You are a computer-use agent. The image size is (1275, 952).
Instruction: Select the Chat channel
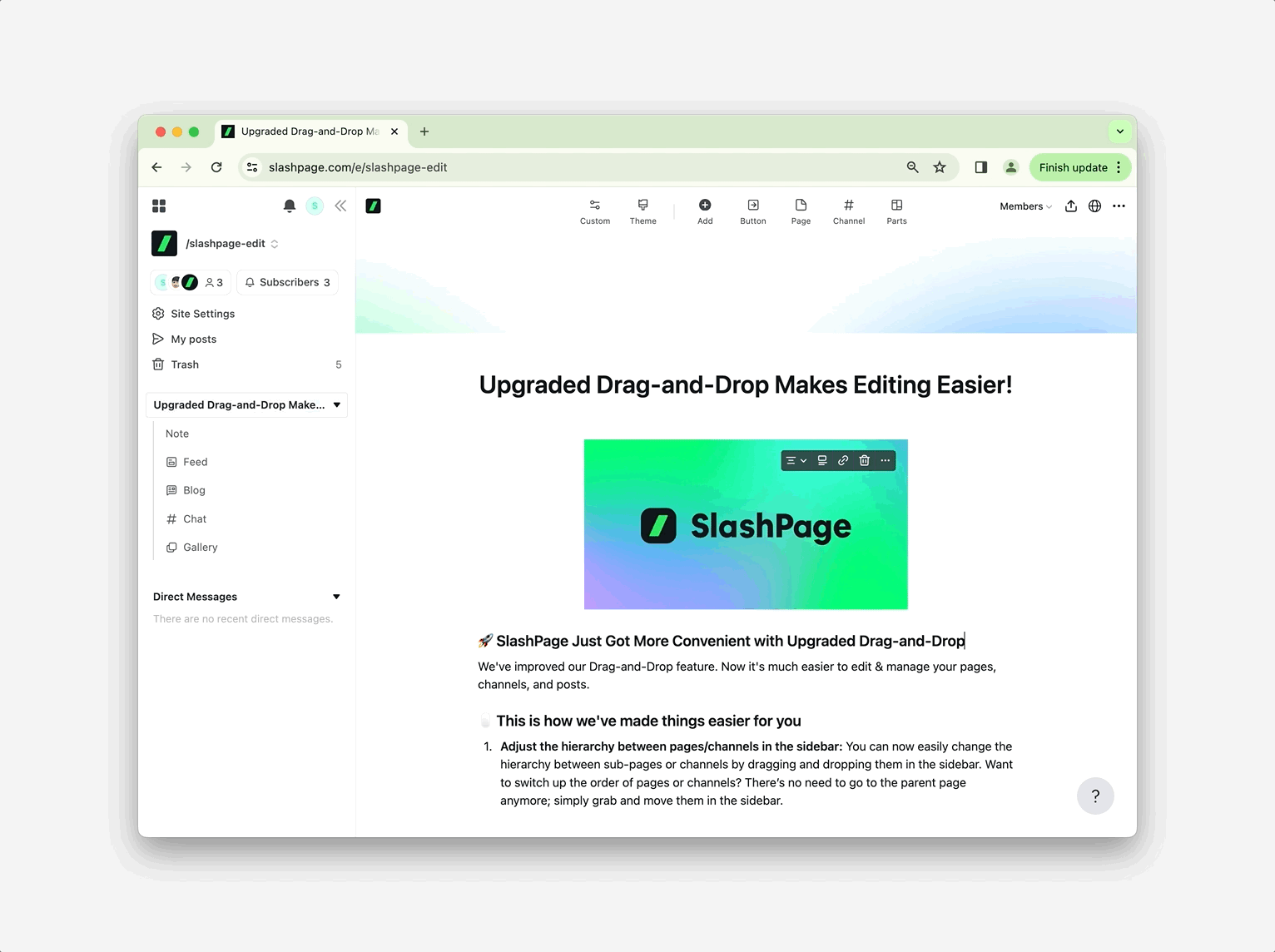(186, 518)
